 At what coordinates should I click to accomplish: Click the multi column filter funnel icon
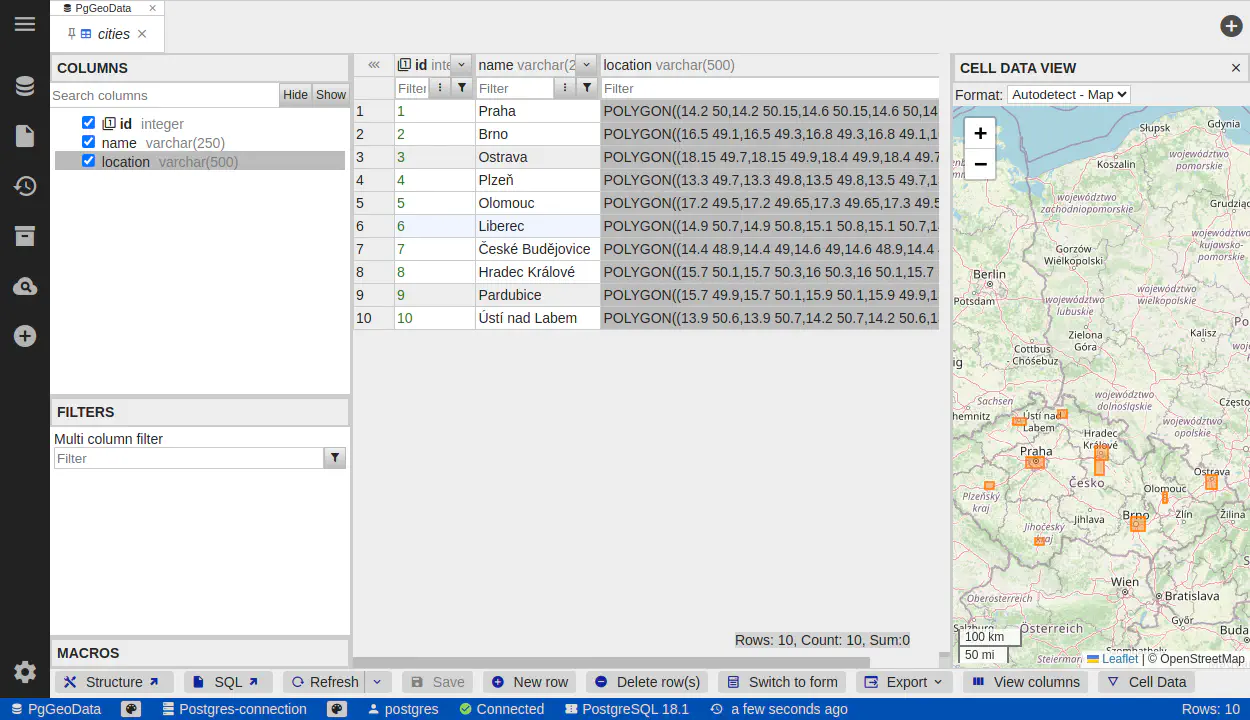point(335,458)
